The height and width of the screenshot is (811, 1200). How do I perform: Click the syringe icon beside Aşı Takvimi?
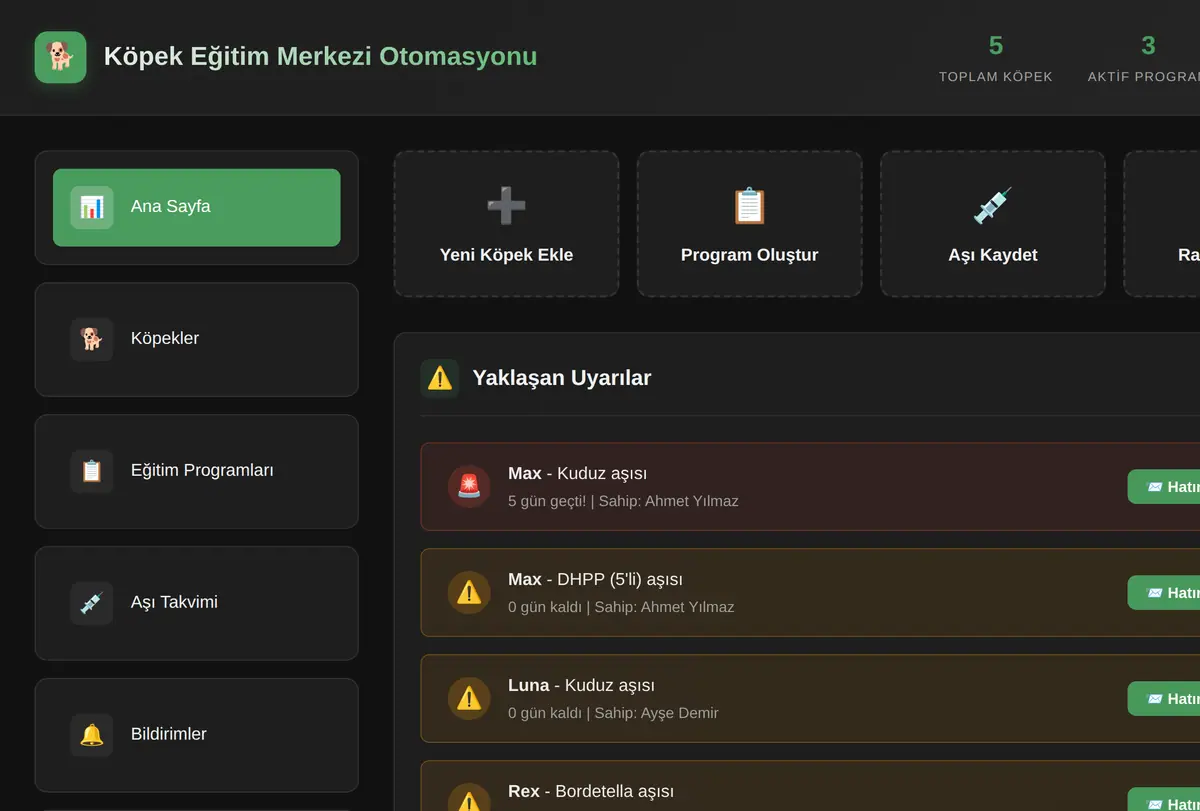click(x=92, y=603)
